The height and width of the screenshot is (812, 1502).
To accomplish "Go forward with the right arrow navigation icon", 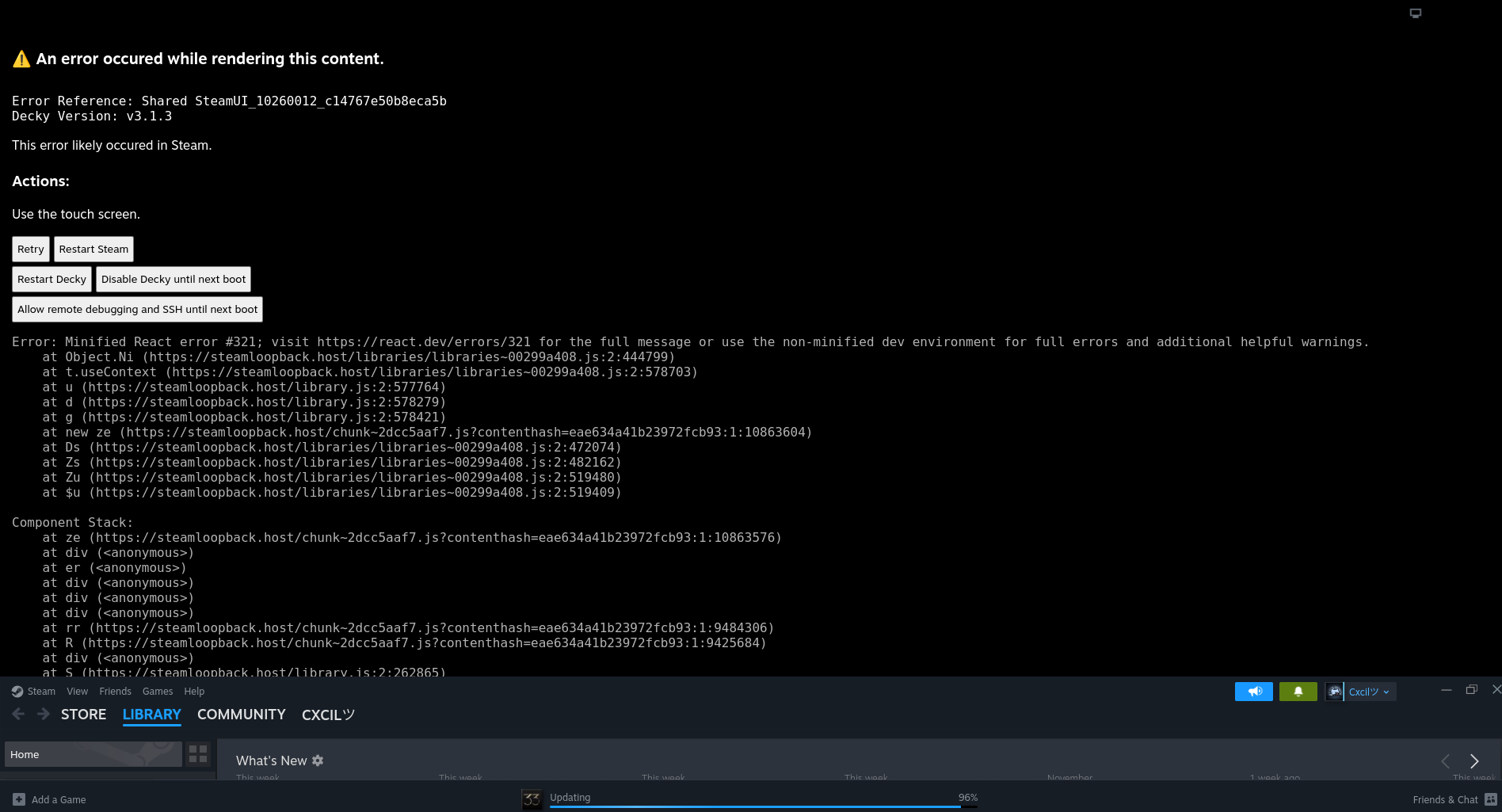I will [x=44, y=715].
